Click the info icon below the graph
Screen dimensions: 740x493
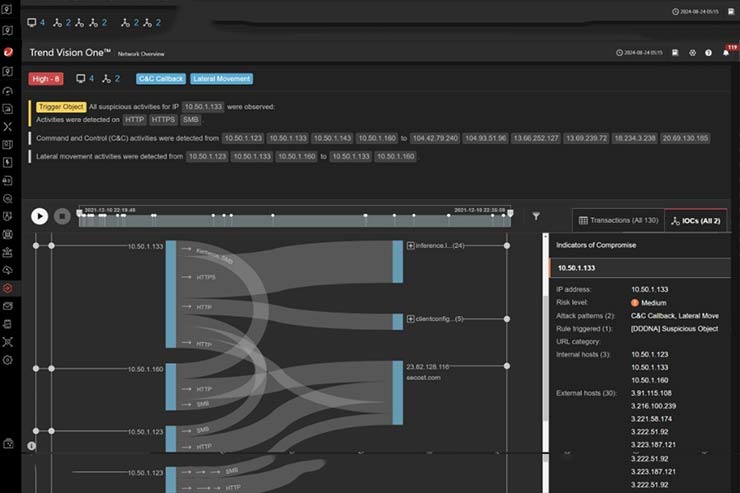[x=31, y=445]
